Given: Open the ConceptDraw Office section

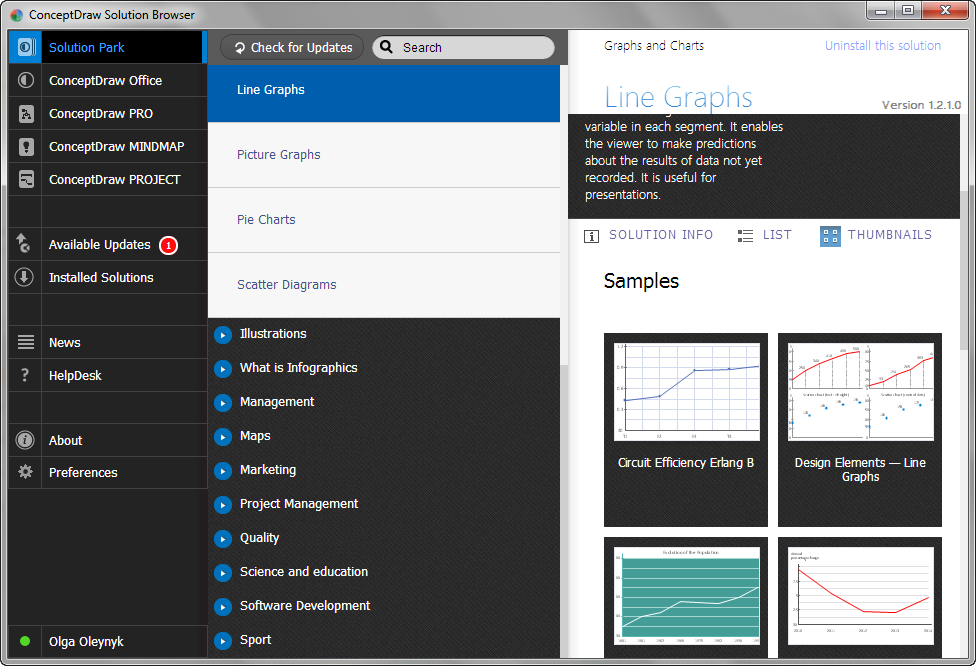Looking at the screenshot, I should (x=107, y=80).
